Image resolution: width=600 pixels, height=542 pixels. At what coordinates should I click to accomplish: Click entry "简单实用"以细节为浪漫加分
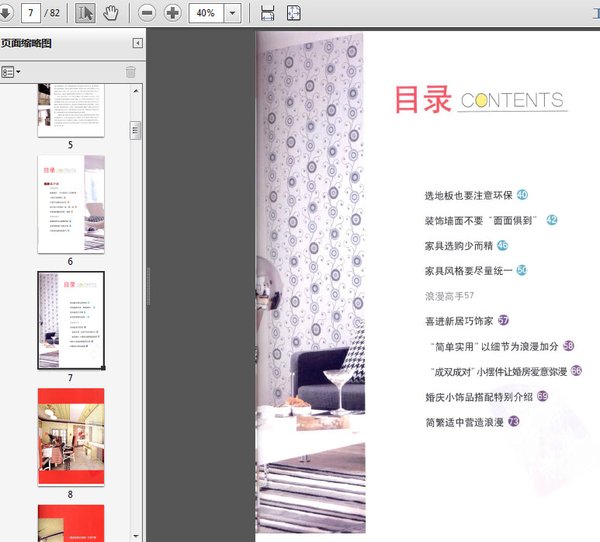point(494,346)
